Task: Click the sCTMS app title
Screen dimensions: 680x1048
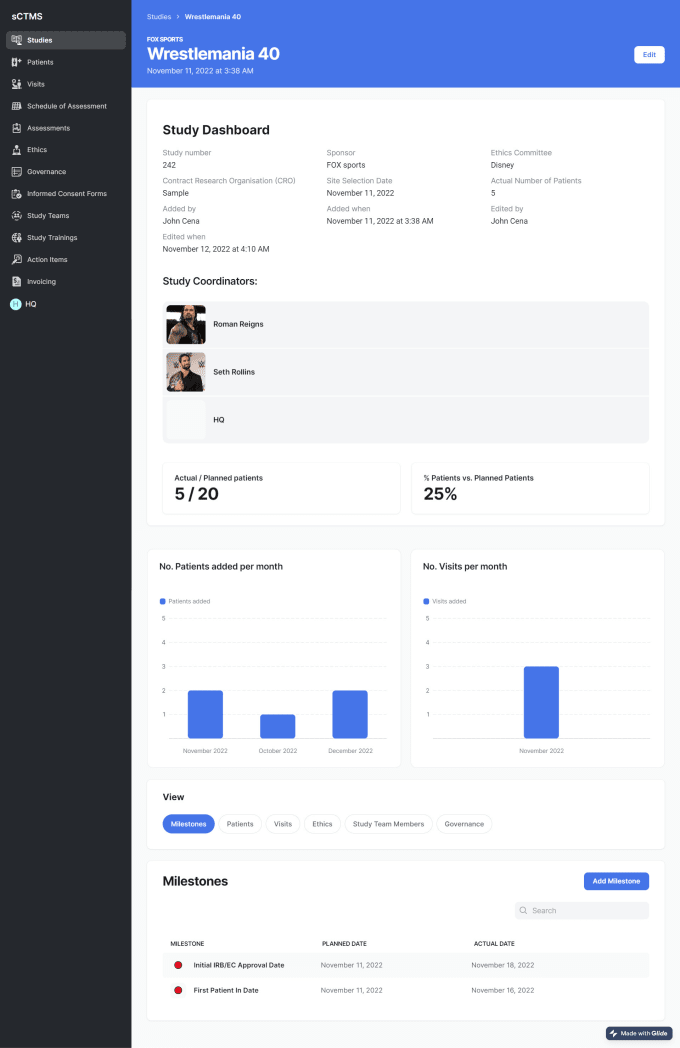Action: 27,16
